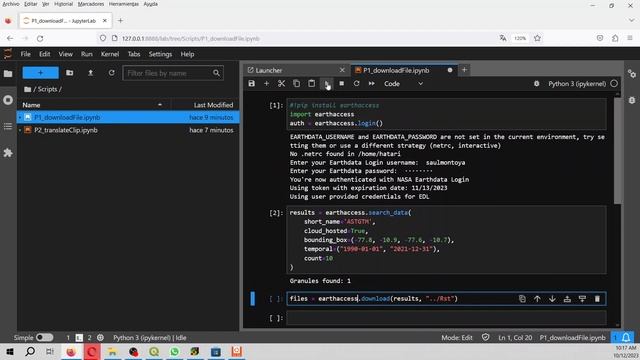Click the blue New Launcher plus button
This screenshot has width=640, height=360.
point(40,73)
